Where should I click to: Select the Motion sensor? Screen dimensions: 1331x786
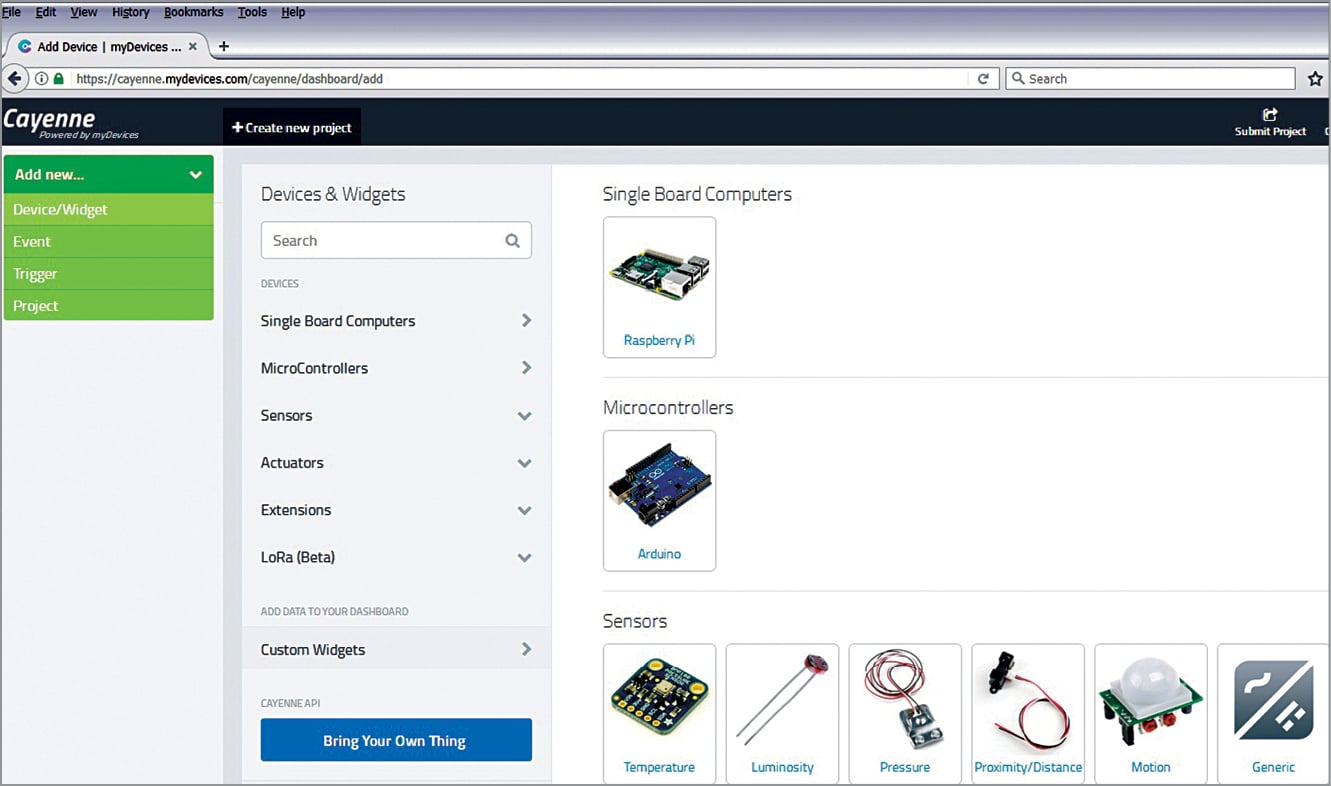1150,710
